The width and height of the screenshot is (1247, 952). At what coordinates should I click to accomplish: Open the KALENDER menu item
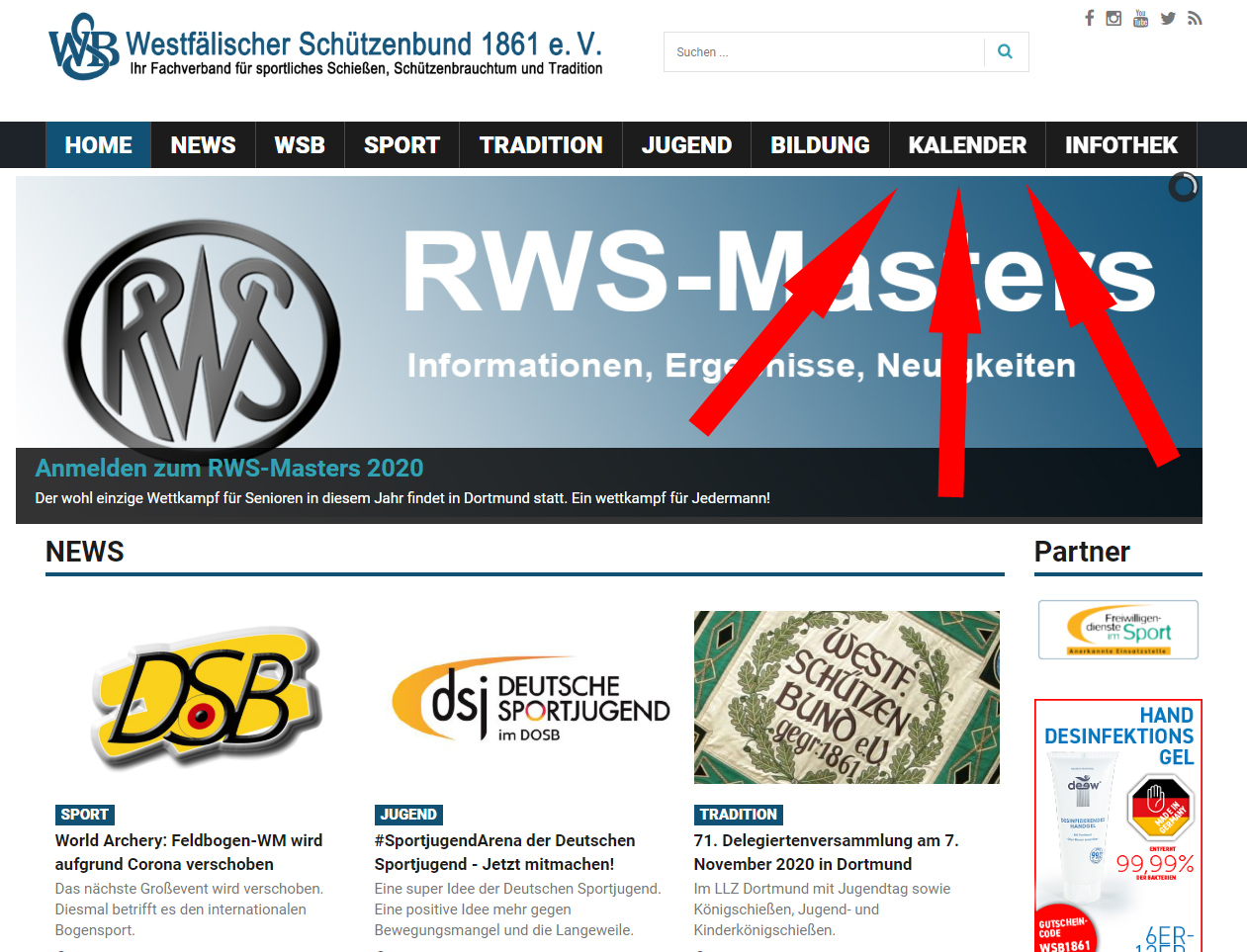point(967,145)
